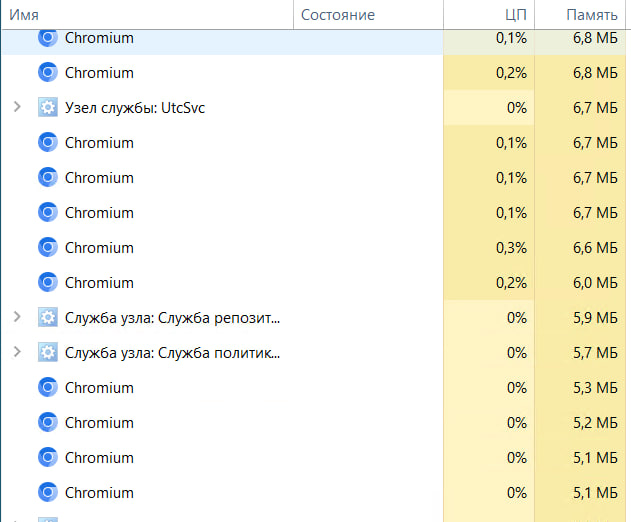Click the Chromium icon in the 5,2 МБ row
Image resolution: width=631 pixels, height=522 pixels.
point(47,423)
